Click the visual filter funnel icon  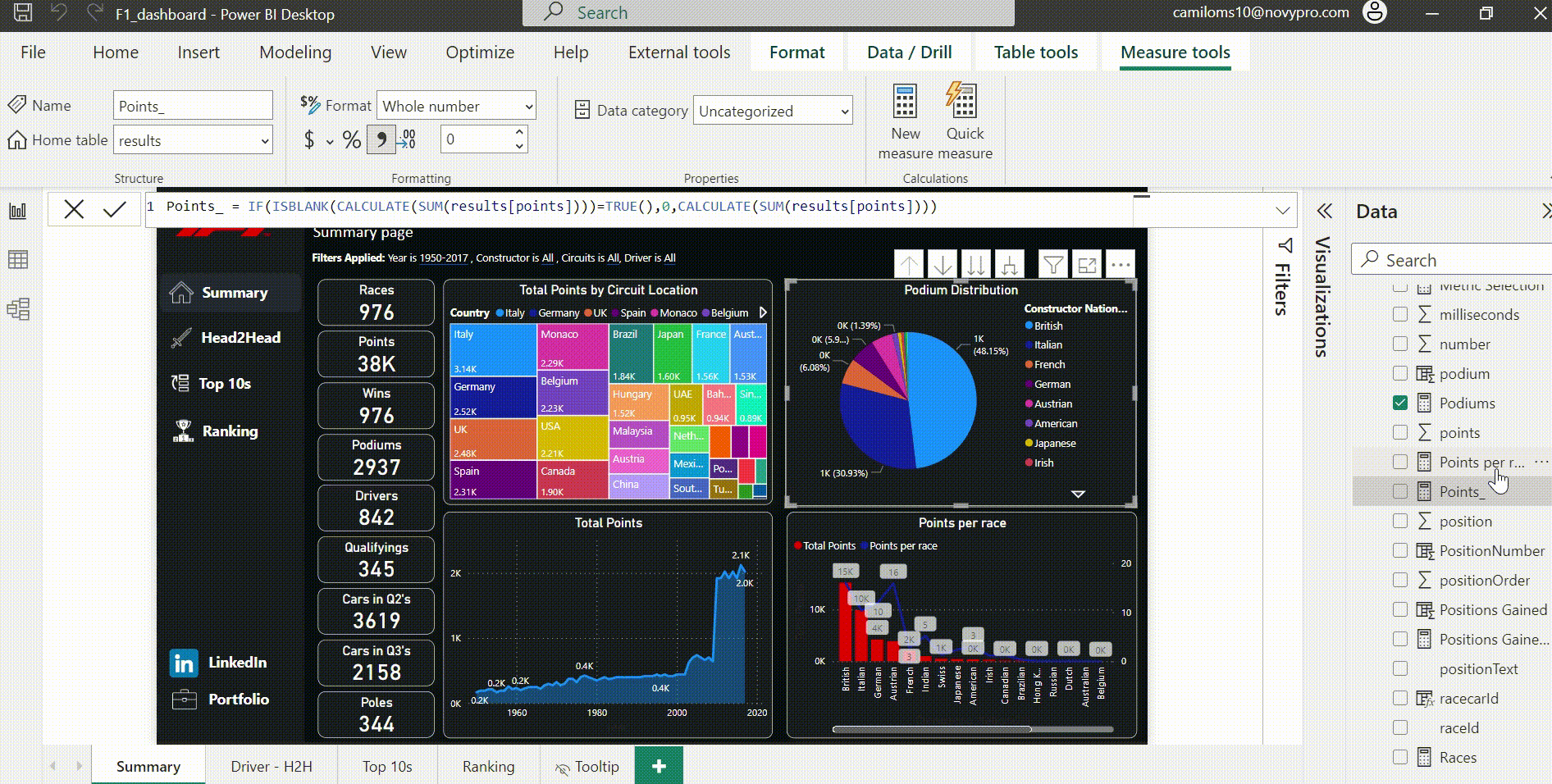[1052, 265]
